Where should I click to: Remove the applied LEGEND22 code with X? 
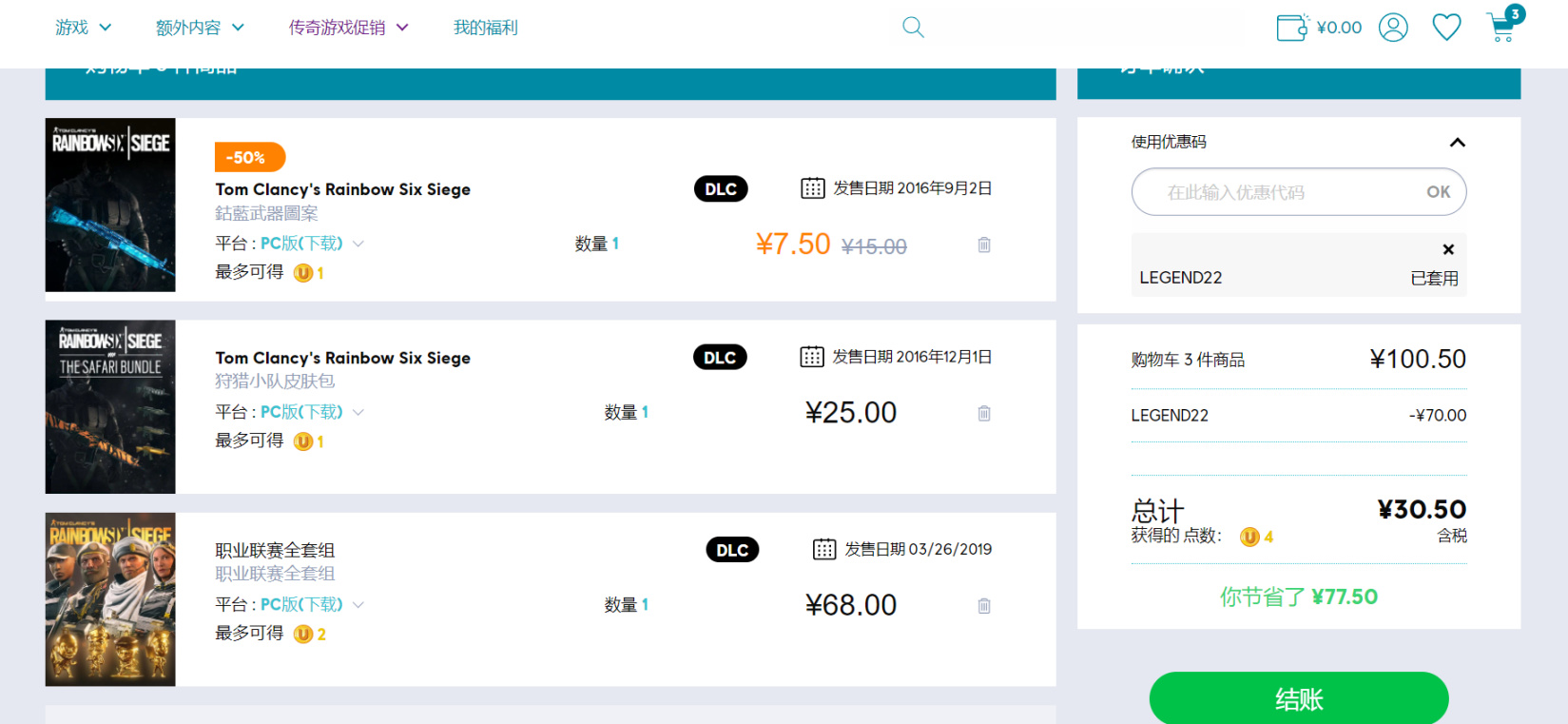tap(1448, 249)
